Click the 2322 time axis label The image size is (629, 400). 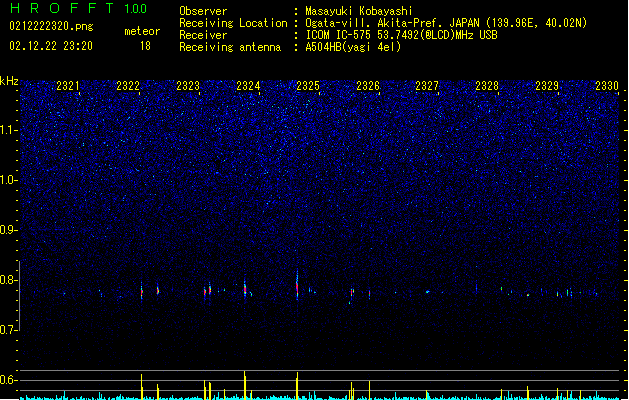click(x=128, y=85)
